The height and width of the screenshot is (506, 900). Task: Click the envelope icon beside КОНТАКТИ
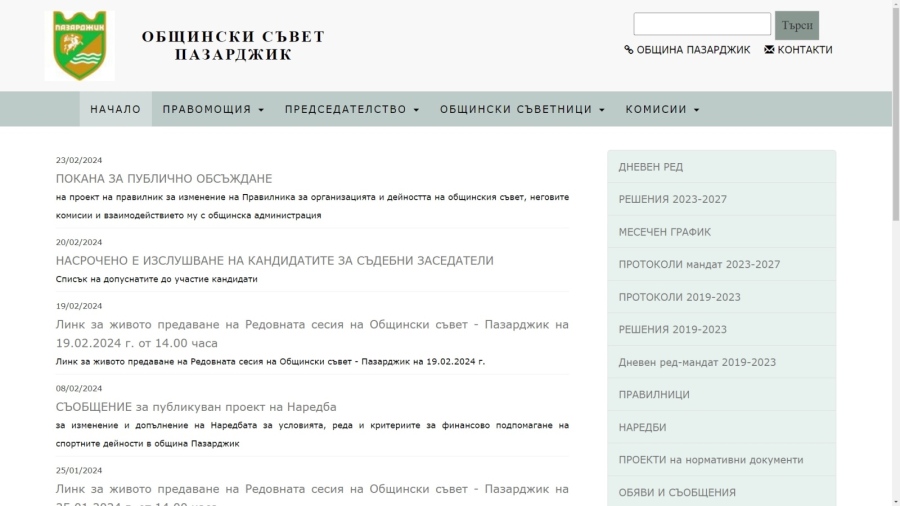click(769, 49)
